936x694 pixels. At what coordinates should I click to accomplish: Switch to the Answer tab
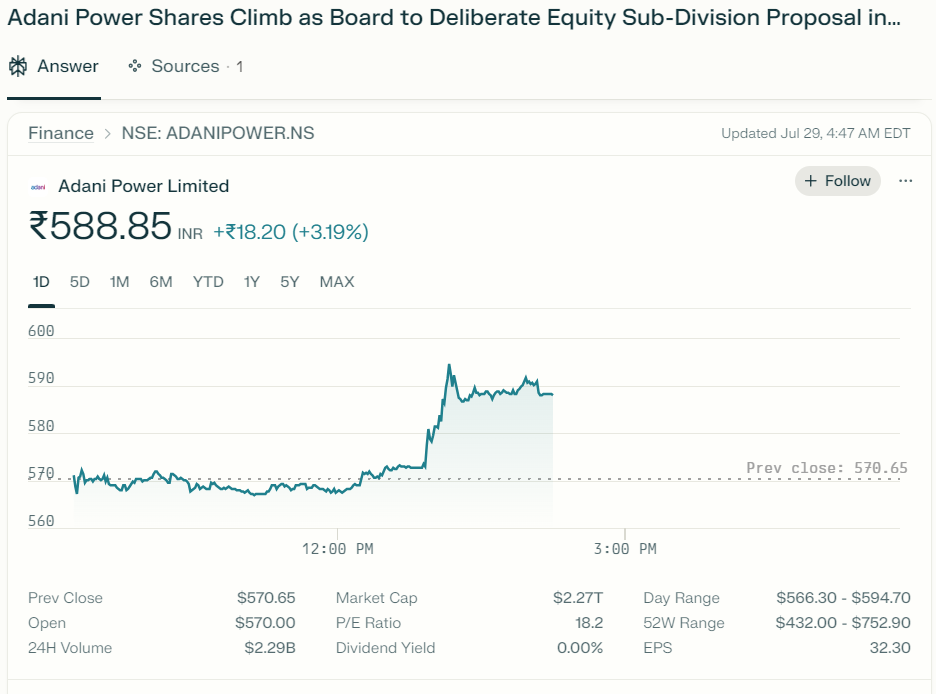point(54,67)
